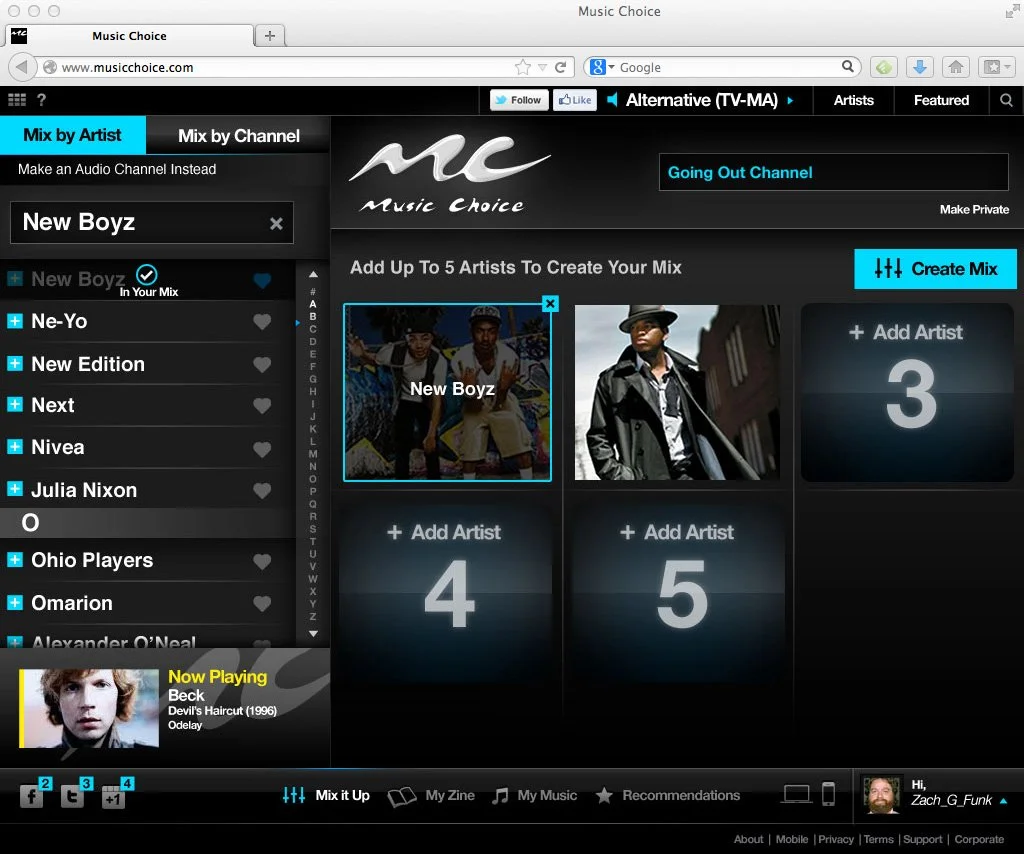The image size is (1024, 854).
Task: Open search with the magnifier icon
Action: pos(1006,100)
